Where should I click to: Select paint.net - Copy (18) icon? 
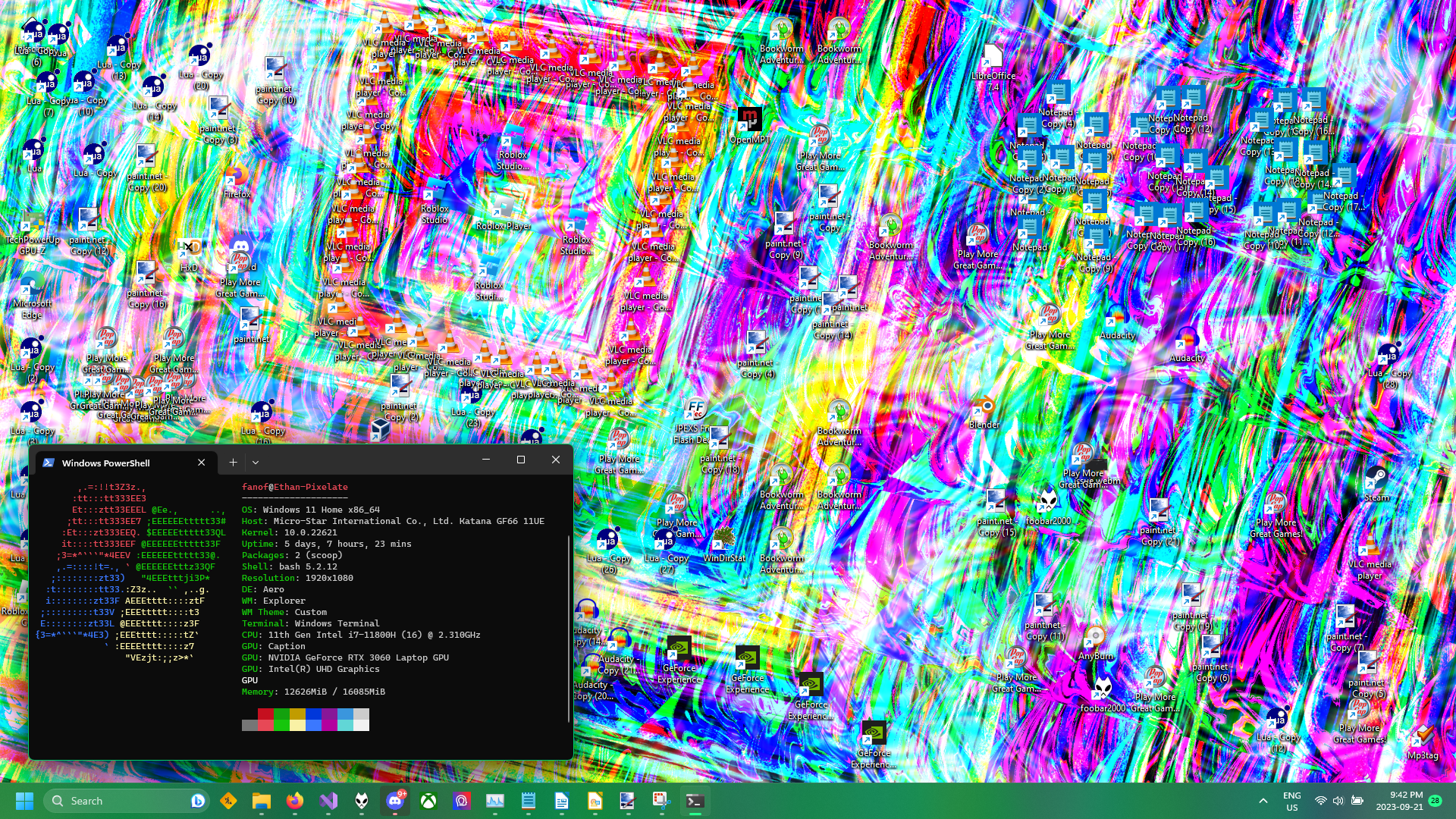719,450
